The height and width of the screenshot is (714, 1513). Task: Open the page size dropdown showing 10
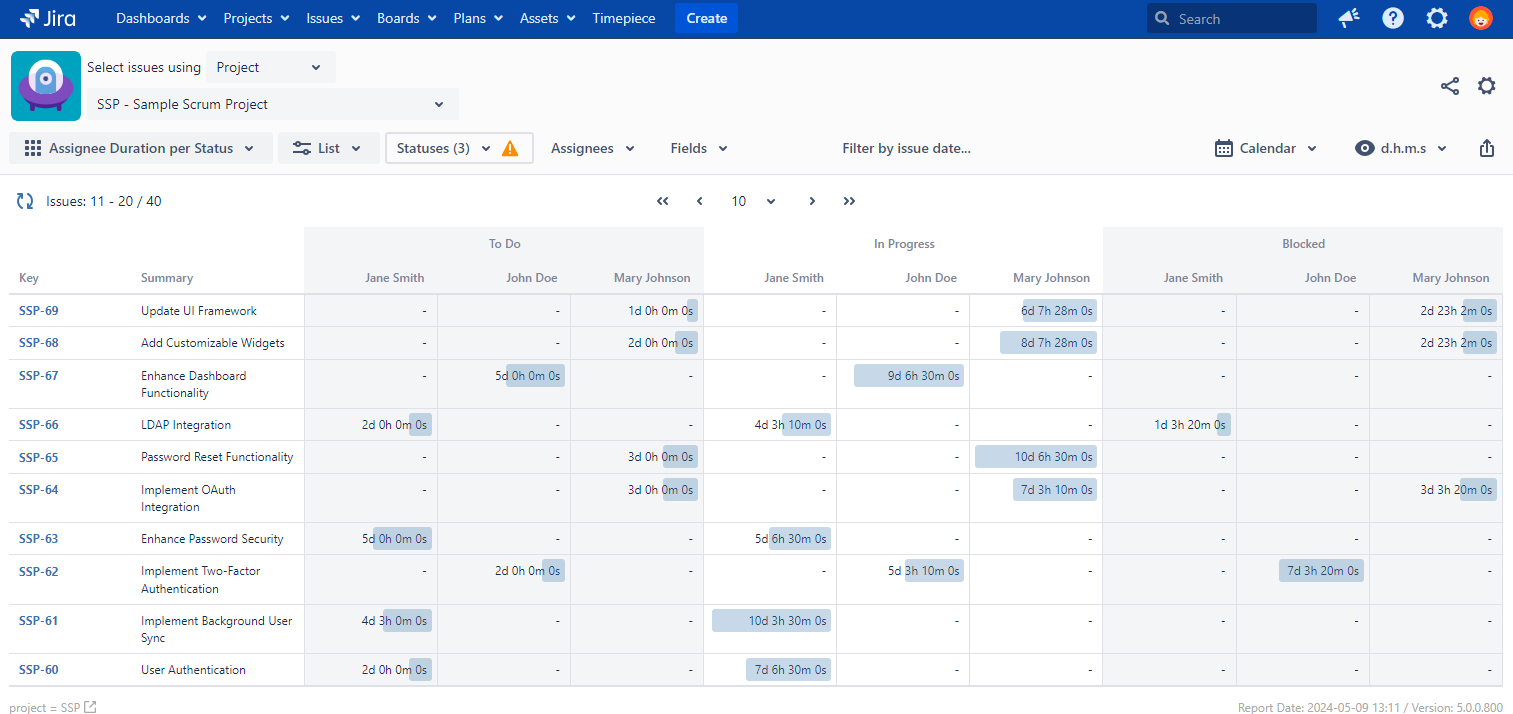[x=750, y=201]
